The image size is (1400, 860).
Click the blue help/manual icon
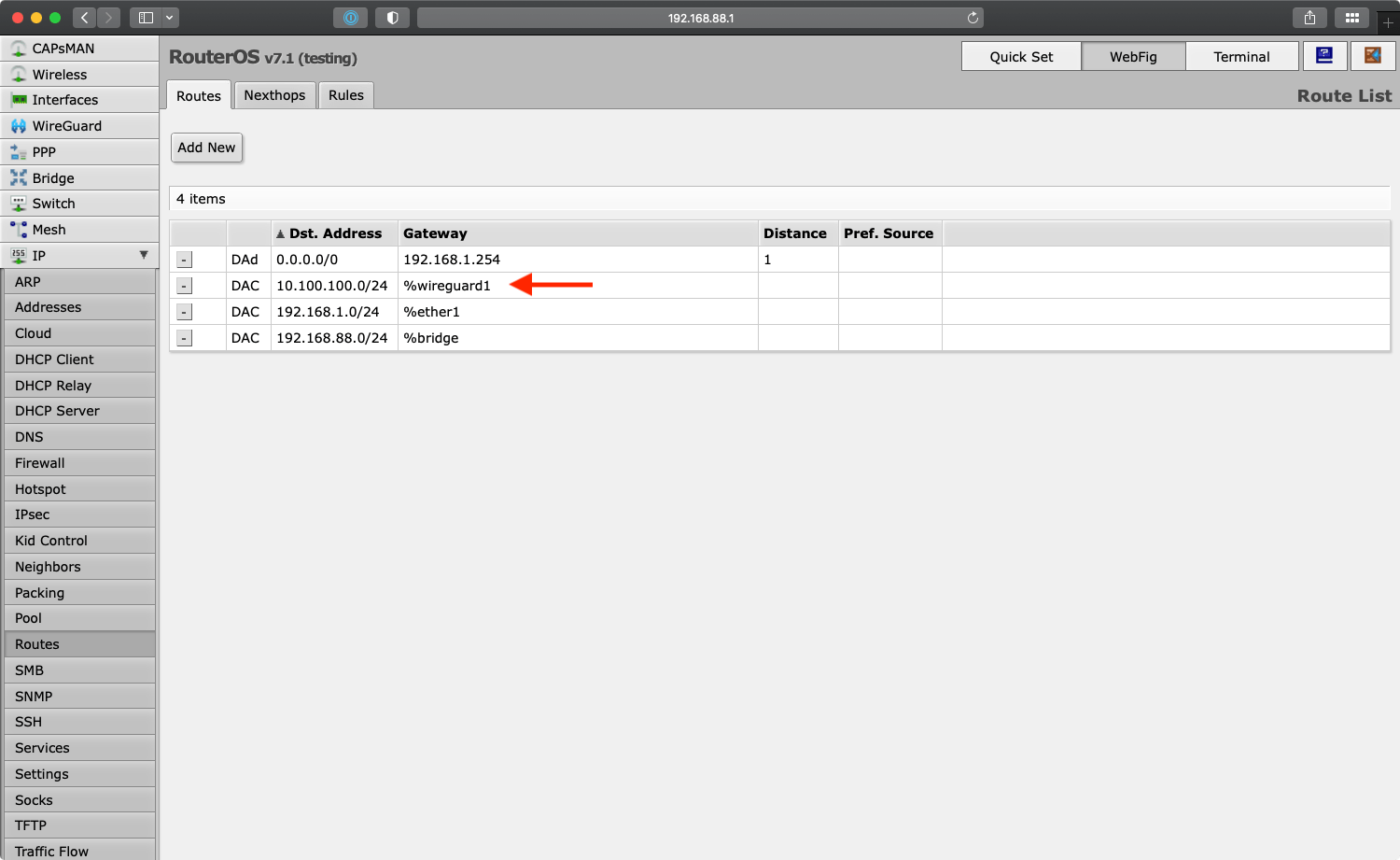[1324, 56]
